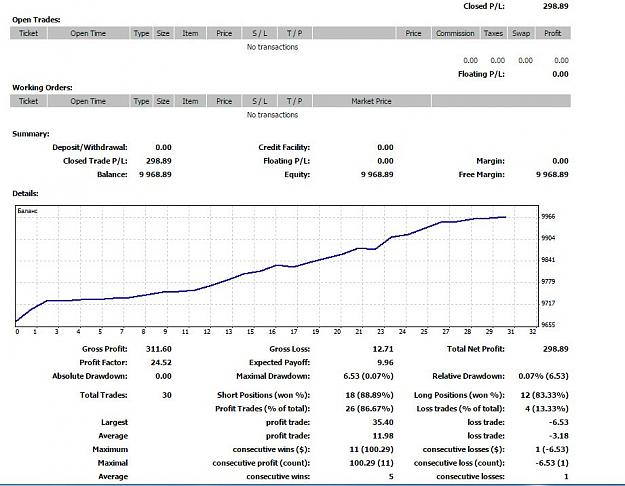The width and height of the screenshot is (625, 486).
Task: Click the 'Баланс' chart legend label
Action: coord(27,211)
